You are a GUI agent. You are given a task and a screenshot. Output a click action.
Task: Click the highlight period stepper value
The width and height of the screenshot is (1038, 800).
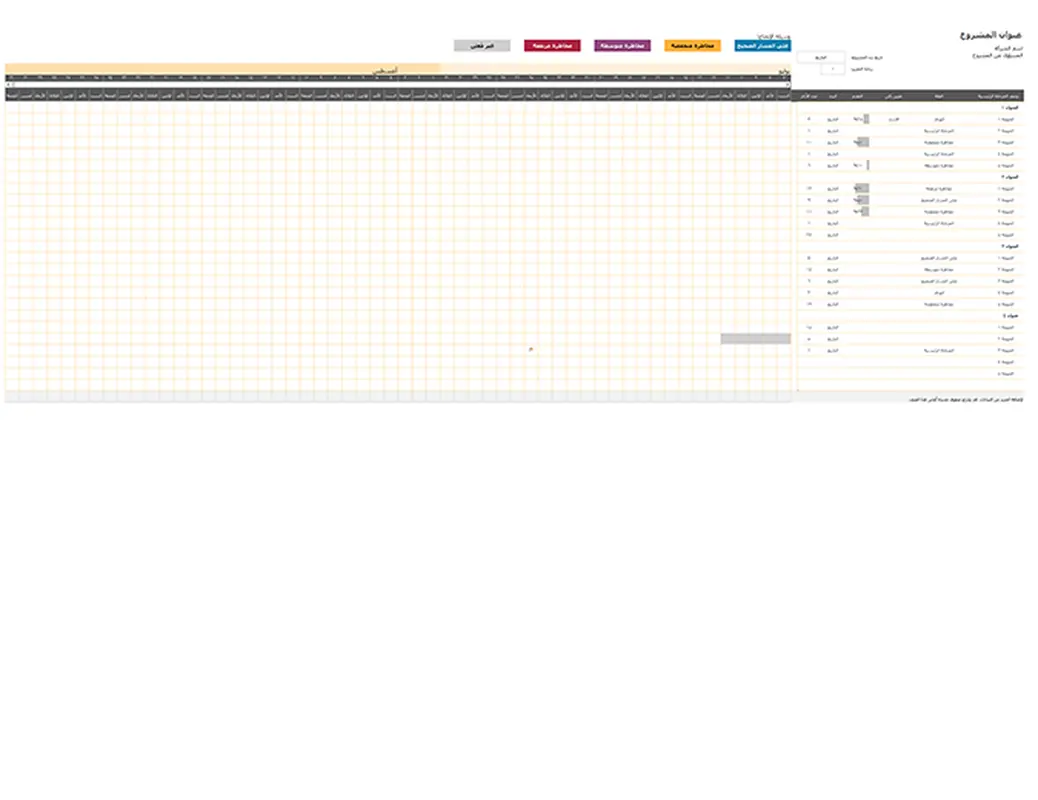[x=833, y=68]
